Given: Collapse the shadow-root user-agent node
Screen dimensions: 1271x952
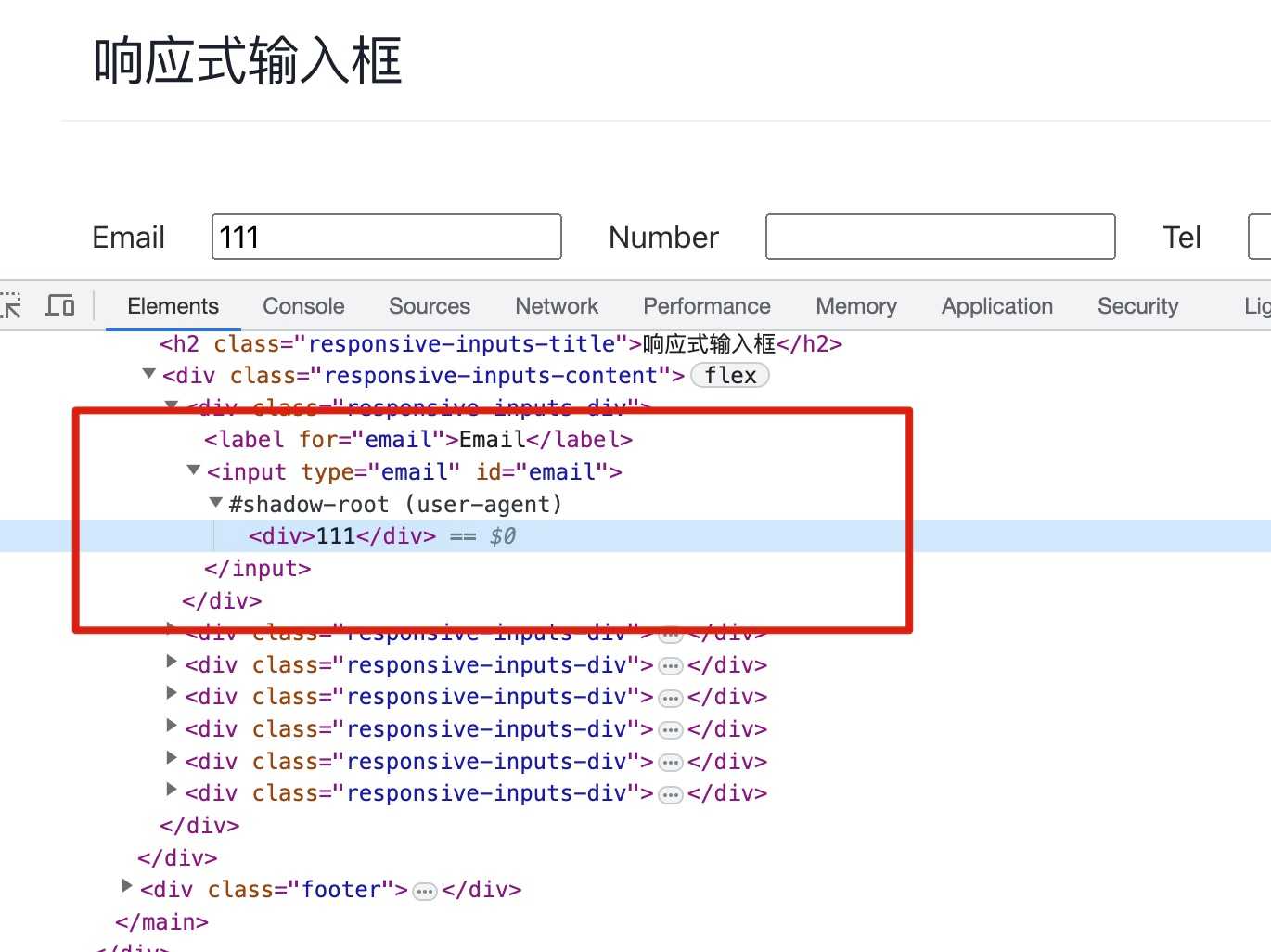Looking at the screenshot, I should pos(215,503).
